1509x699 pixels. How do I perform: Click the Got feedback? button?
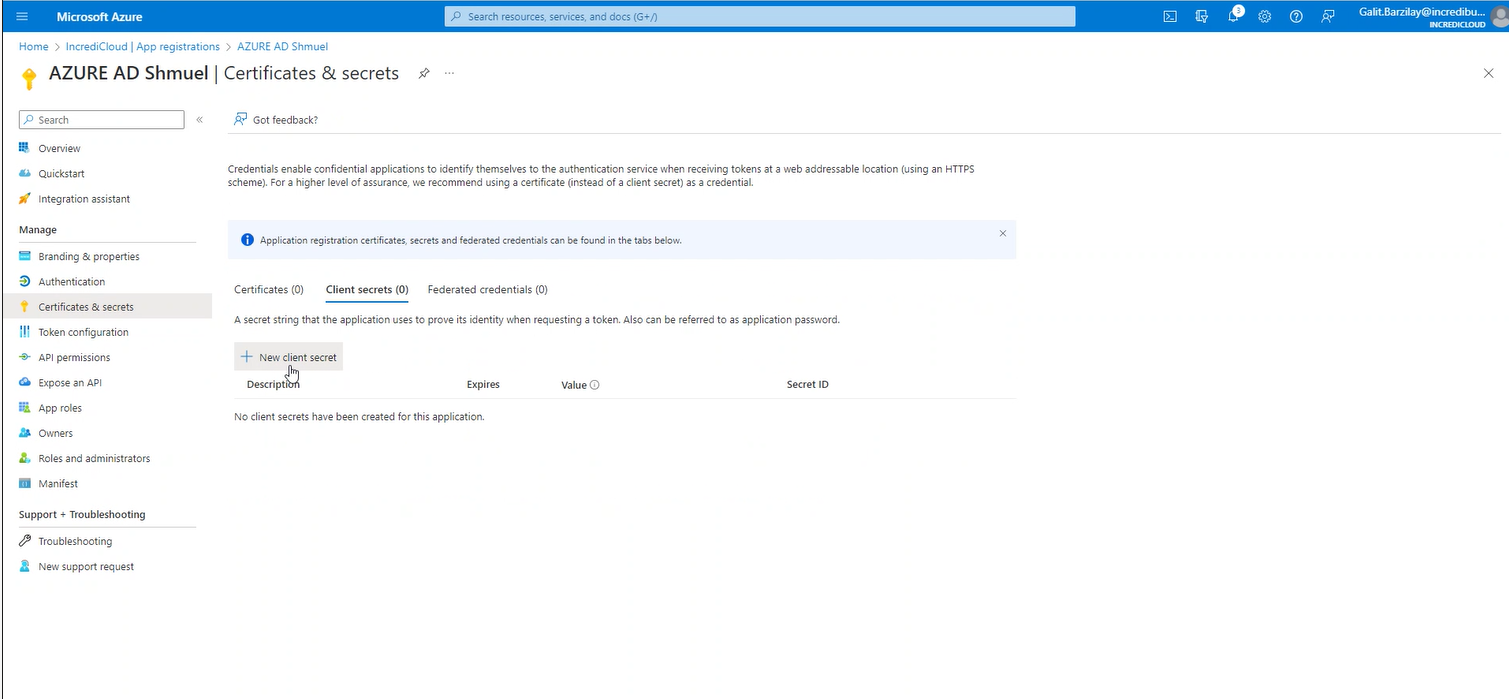point(275,120)
